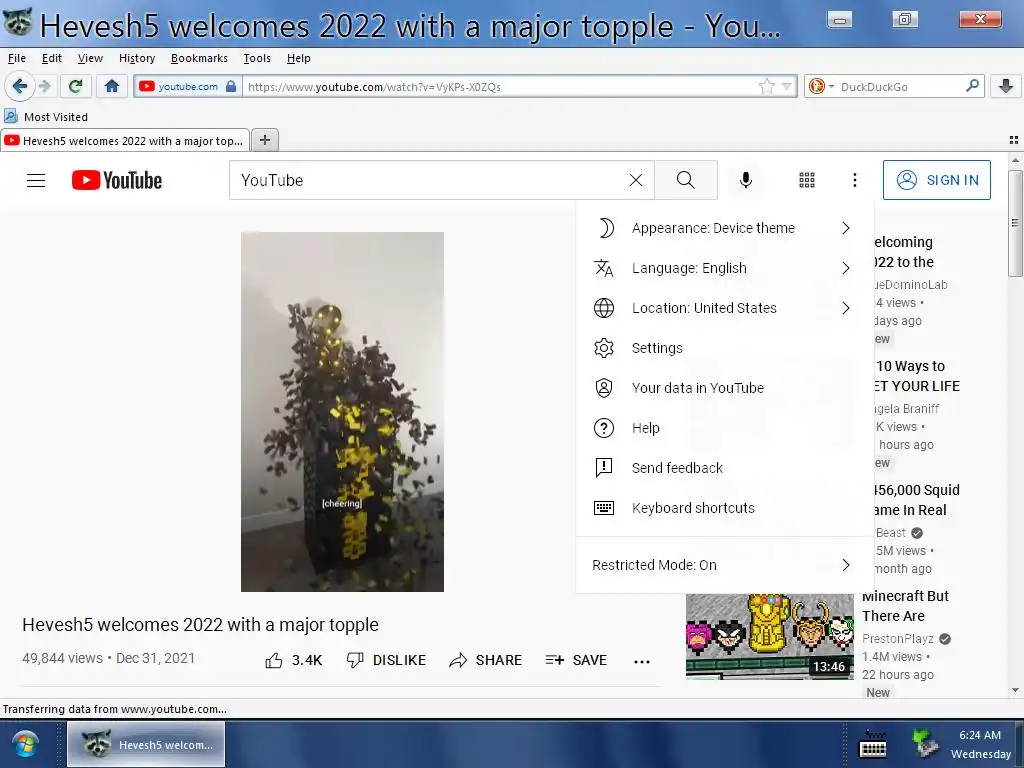Bookmark this page with the star icon
The image size is (1024, 768).
point(767,86)
